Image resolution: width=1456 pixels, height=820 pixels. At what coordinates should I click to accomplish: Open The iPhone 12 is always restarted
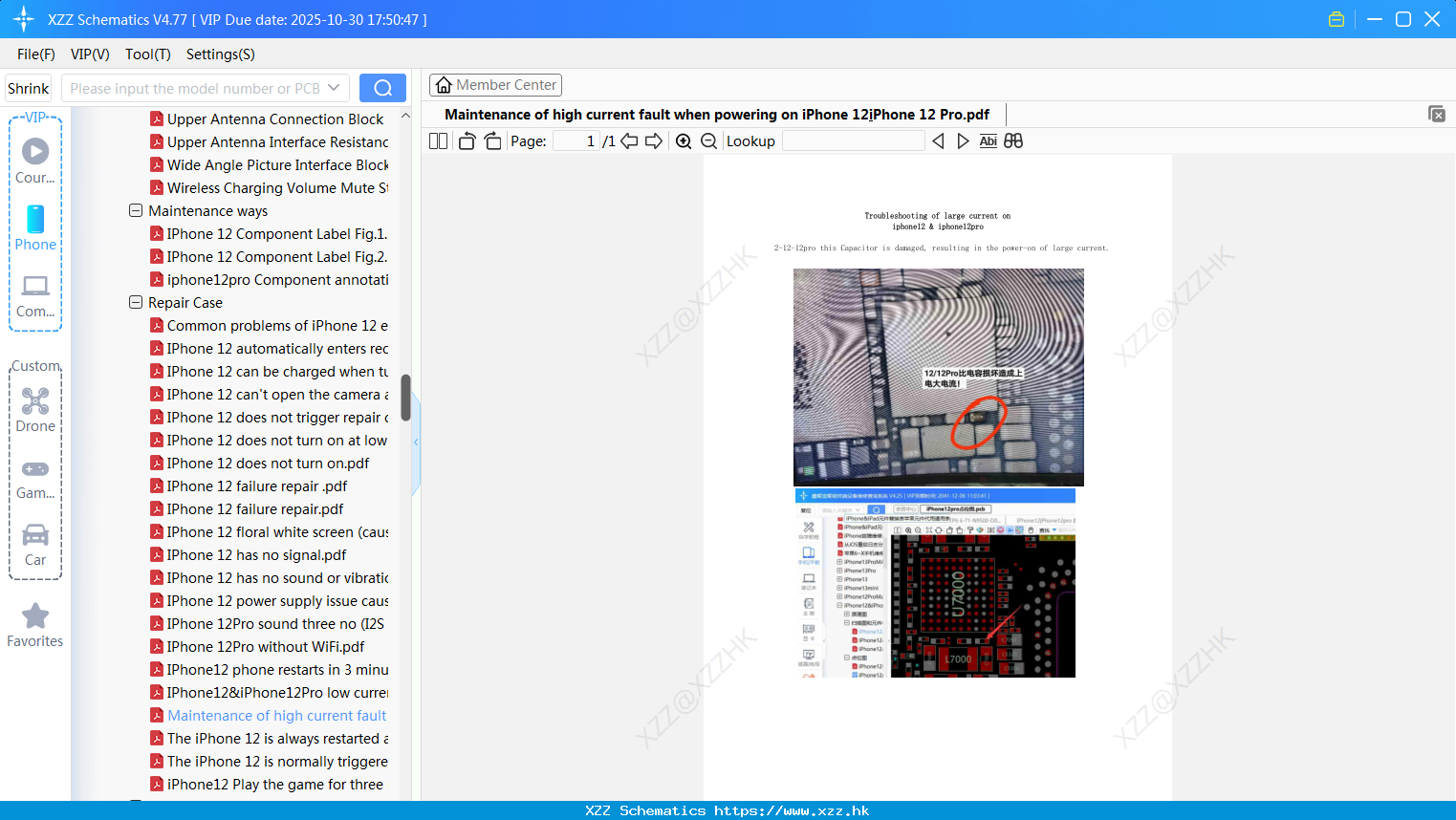pos(270,738)
